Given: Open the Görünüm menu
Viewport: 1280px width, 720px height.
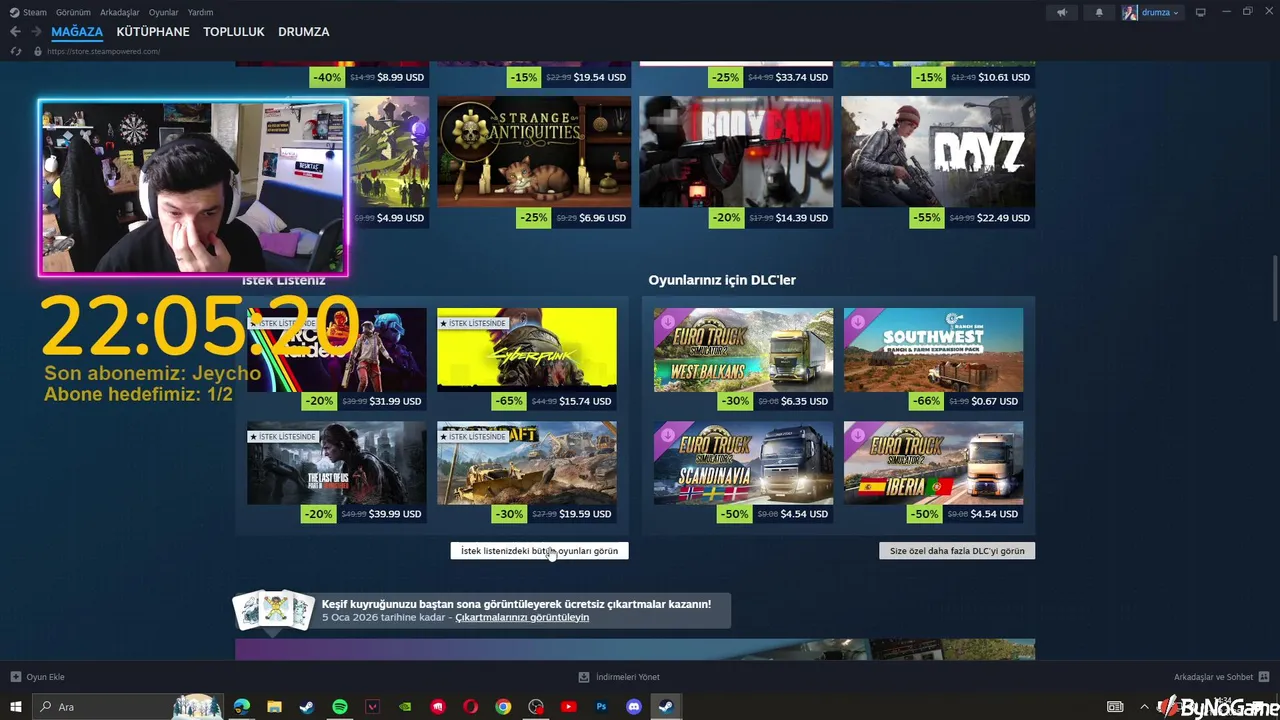Looking at the screenshot, I should tap(73, 12).
